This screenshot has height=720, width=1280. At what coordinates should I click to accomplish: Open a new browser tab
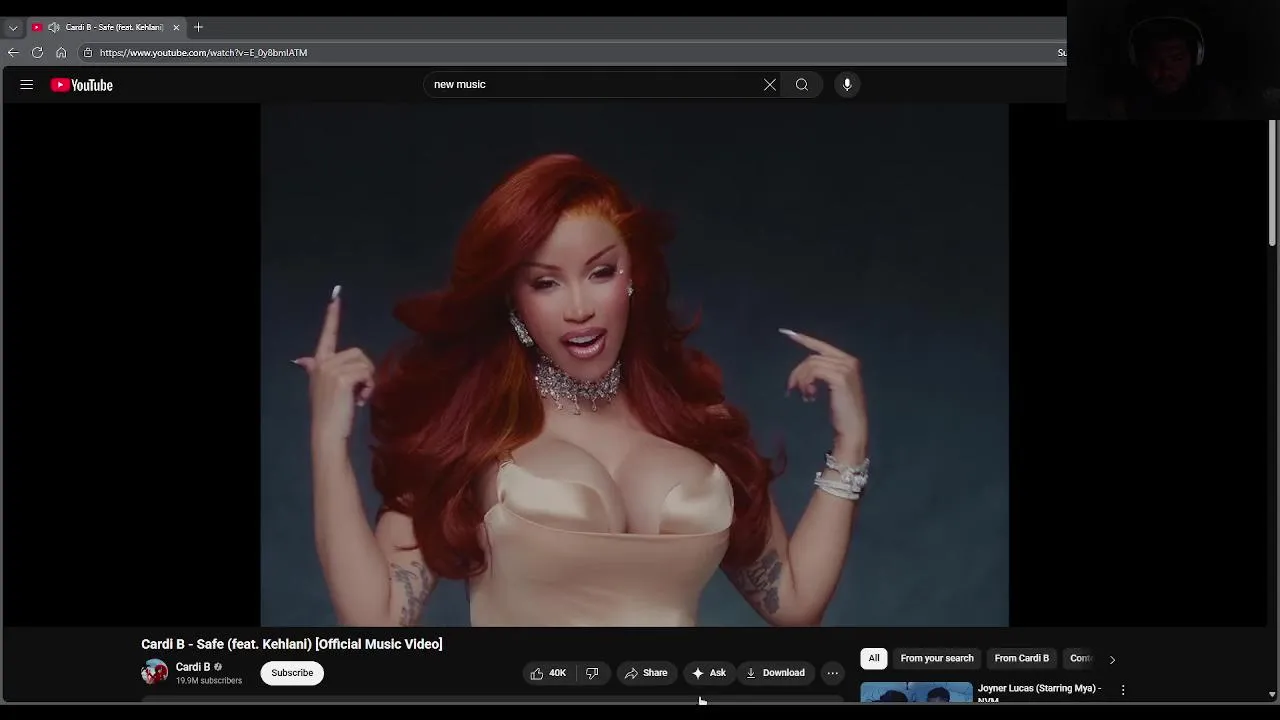(198, 27)
